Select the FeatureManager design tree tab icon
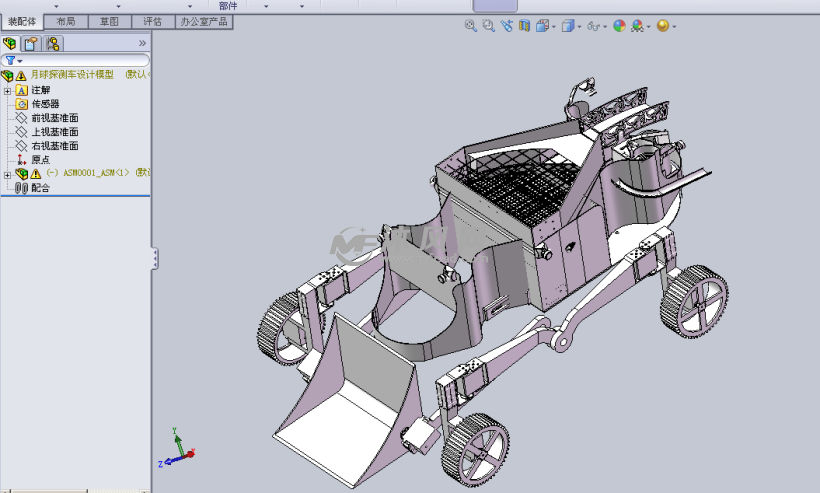The height and width of the screenshot is (493, 820). [x=11, y=43]
